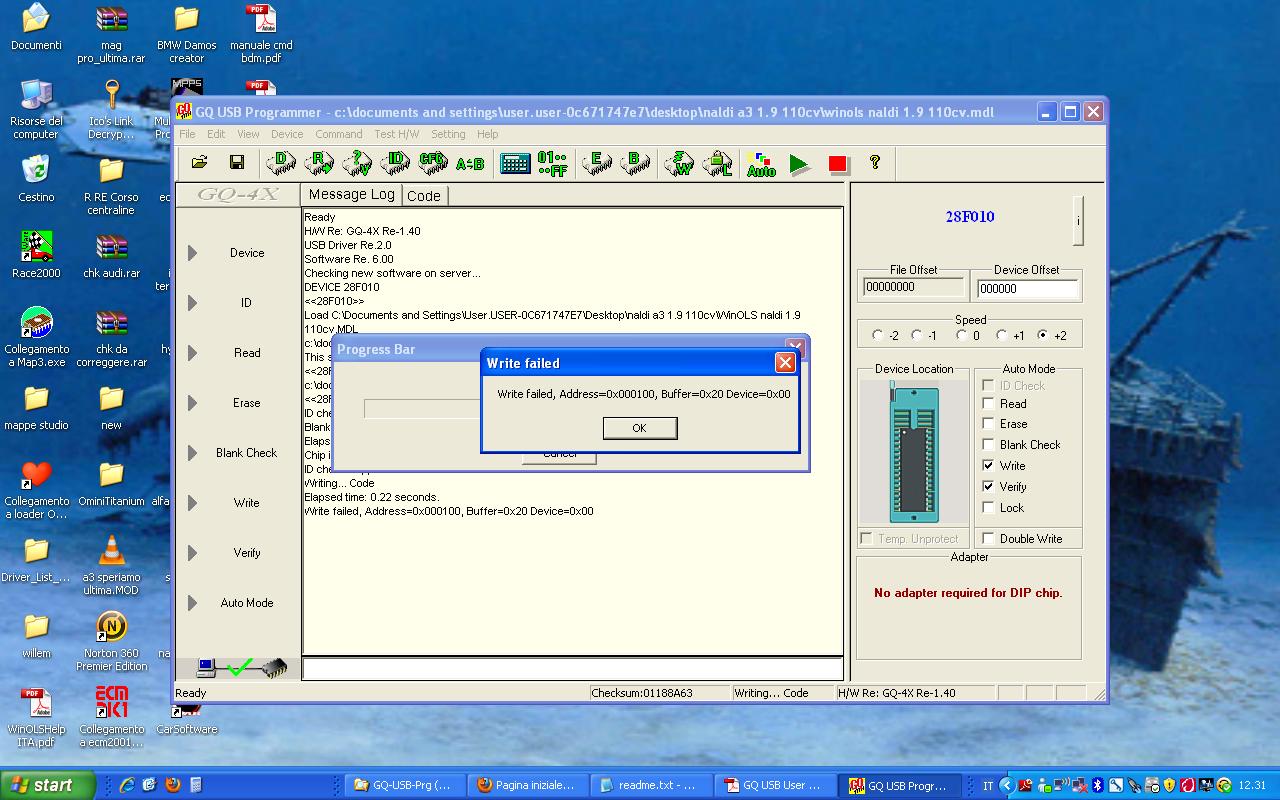
Task: Read chip using the R toolbar icon
Action: tap(319, 163)
